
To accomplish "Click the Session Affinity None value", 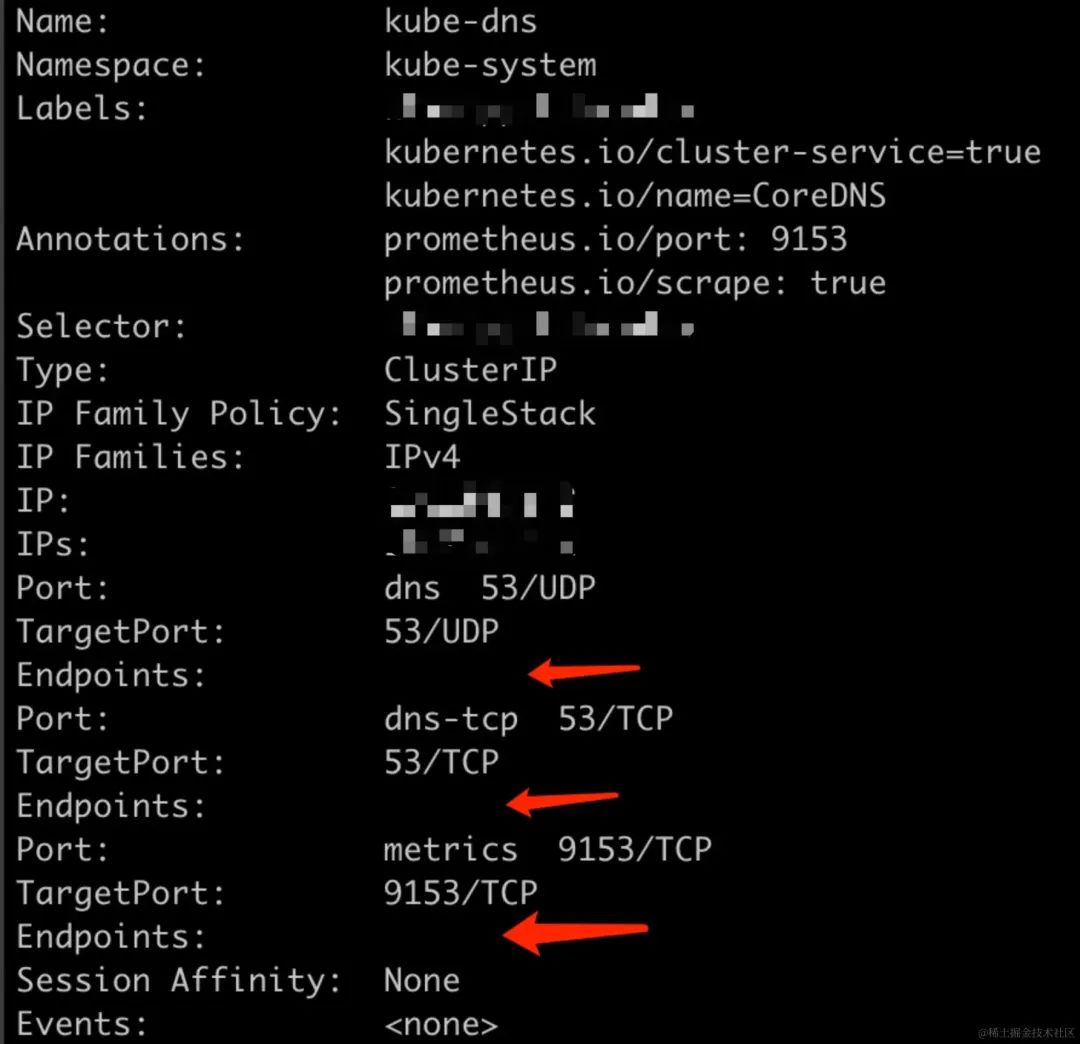I will point(422,980).
